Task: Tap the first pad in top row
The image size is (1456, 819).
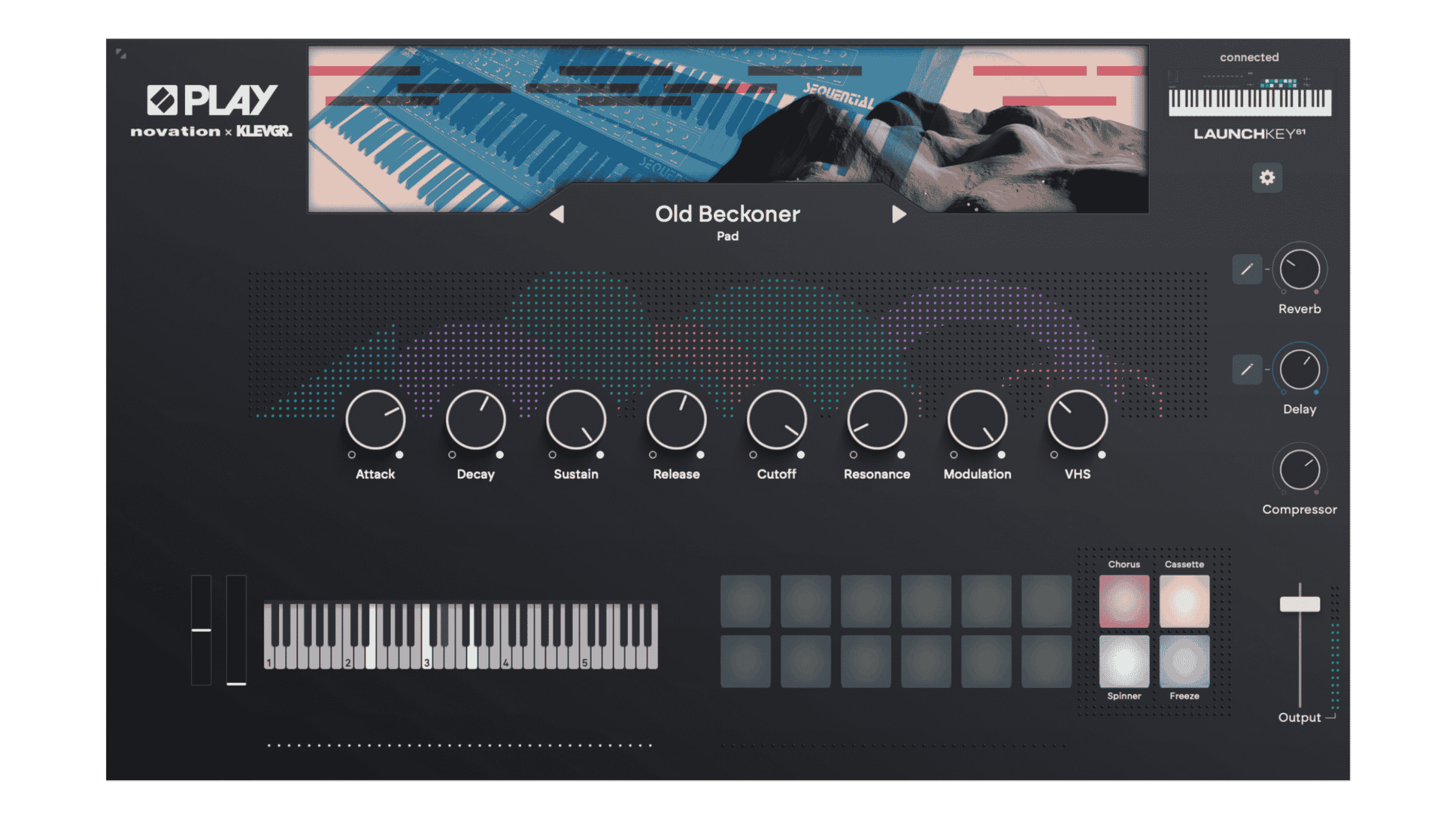Action: (746, 601)
